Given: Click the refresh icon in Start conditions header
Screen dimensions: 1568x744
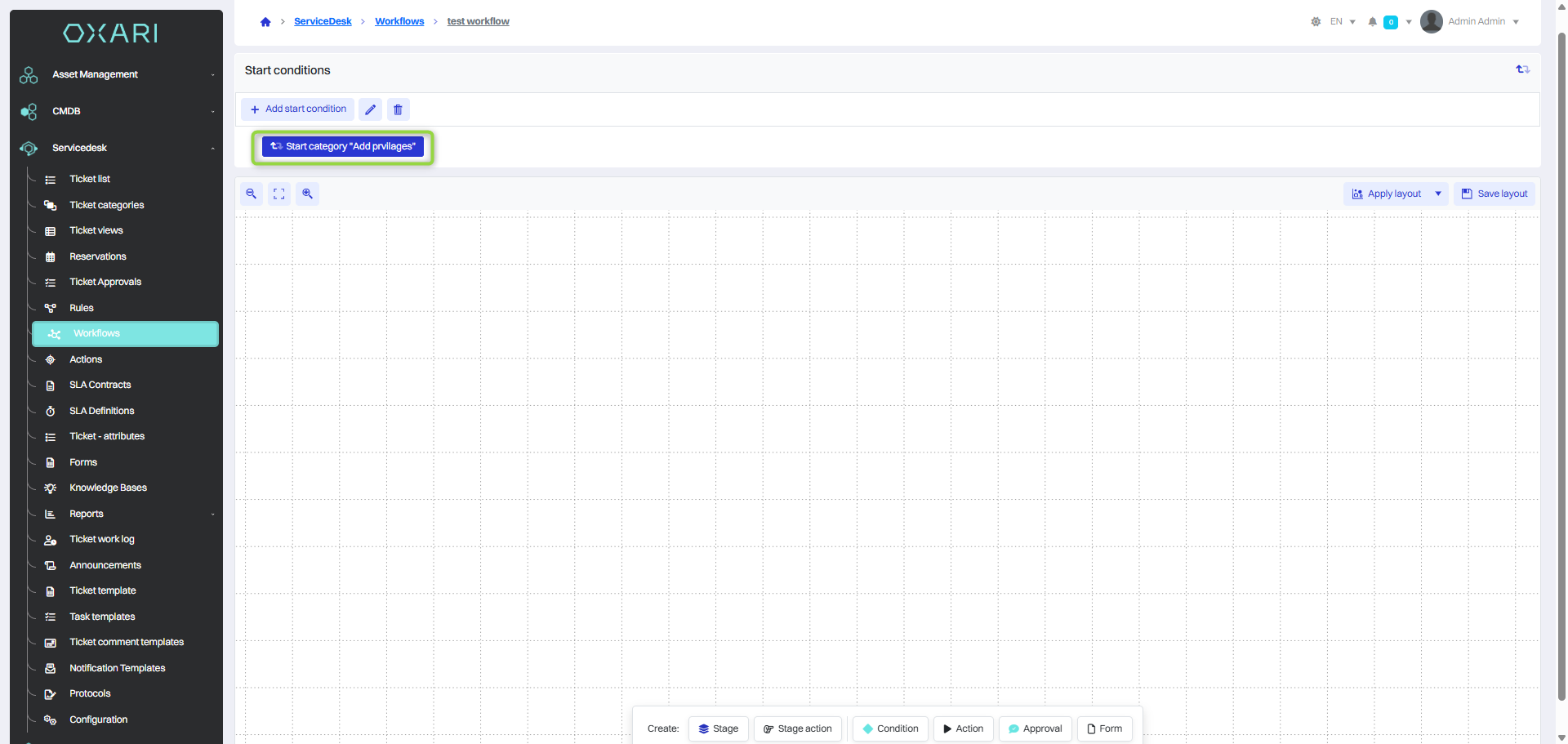Looking at the screenshot, I should (x=1522, y=70).
